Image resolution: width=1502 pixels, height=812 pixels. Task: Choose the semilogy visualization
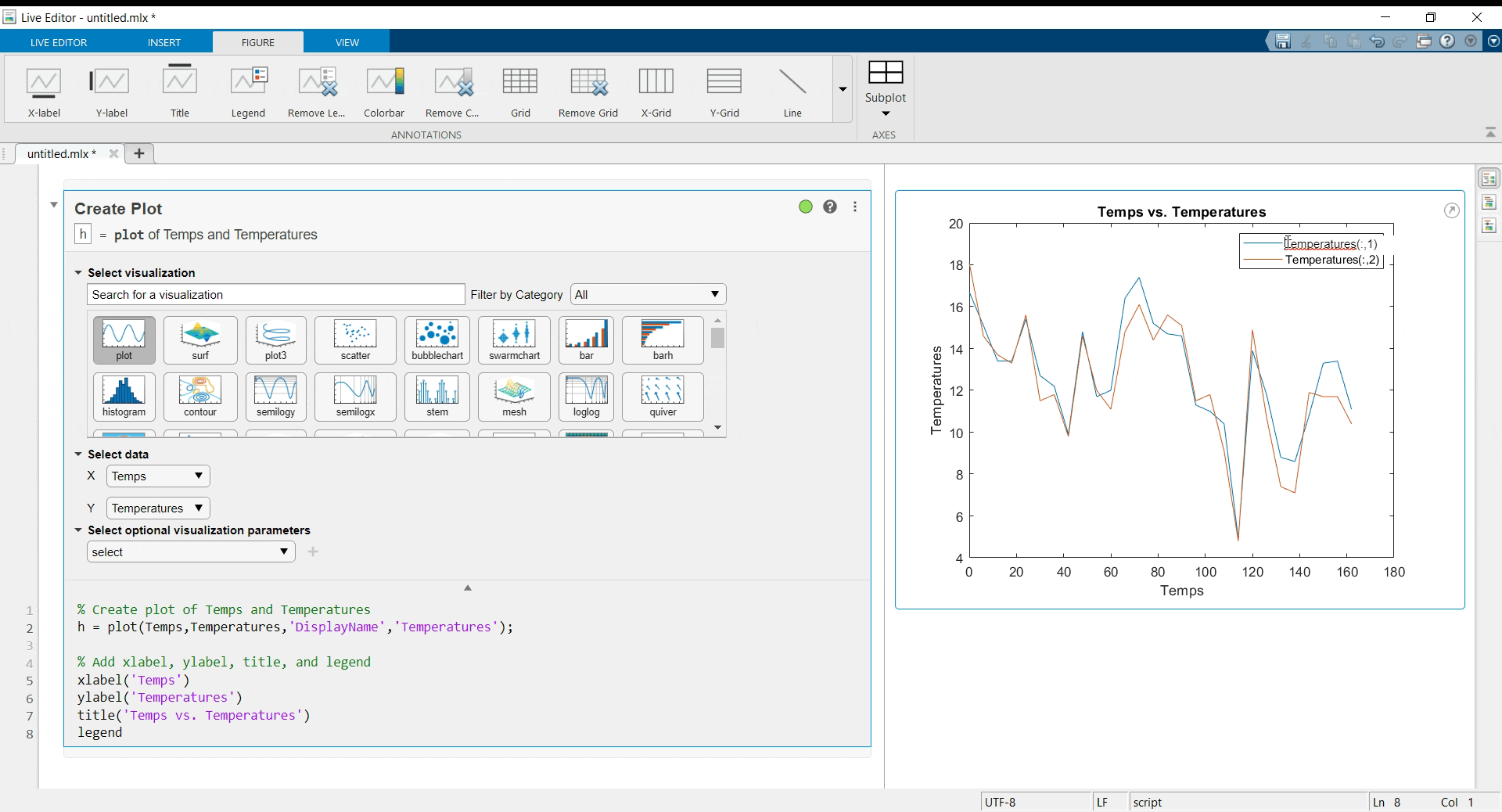tap(276, 397)
